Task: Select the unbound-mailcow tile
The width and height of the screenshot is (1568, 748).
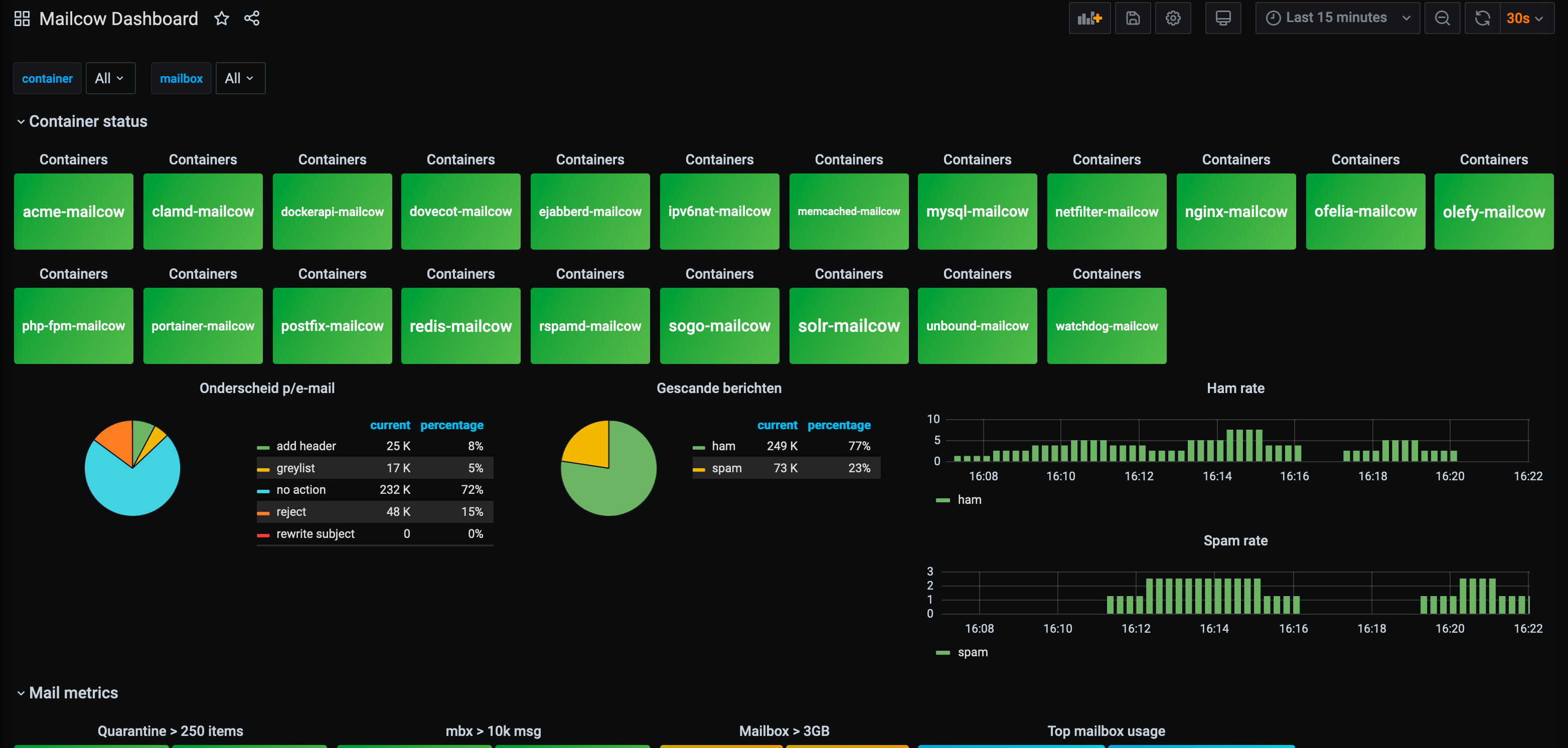Action: pyautogui.click(x=978, y=325)
